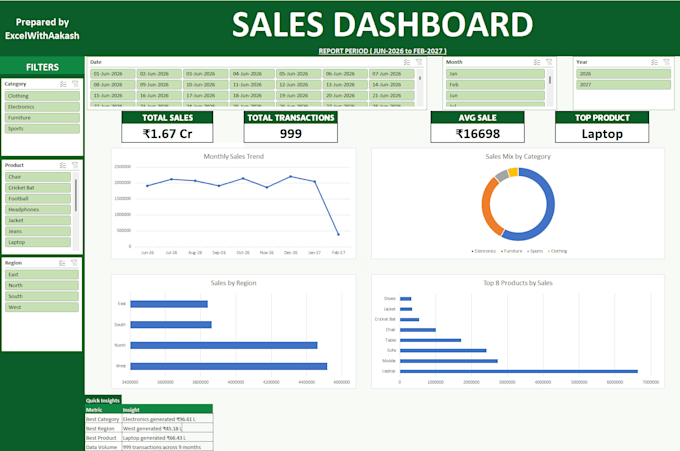680x451 pixels.
Task: Select 07-Jun-2026 in the Date slicer
Action: (x=392, y=74)
